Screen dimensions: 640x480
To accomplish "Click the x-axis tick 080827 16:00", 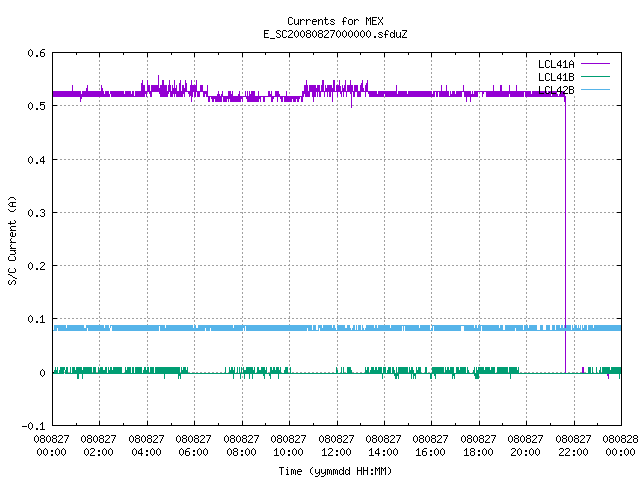I will (x=431, y=446).
